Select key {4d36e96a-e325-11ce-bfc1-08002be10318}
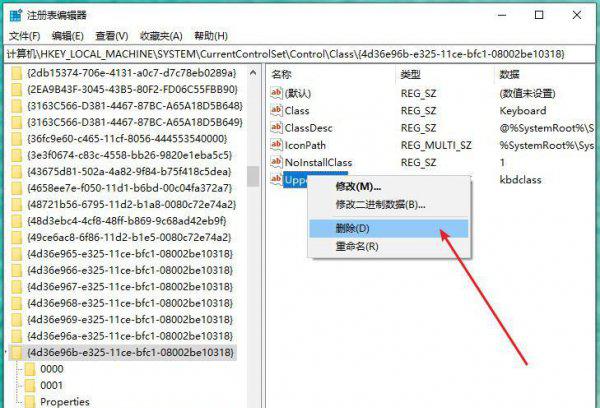This screenshot has height=408, width=600. coord(130,336)
